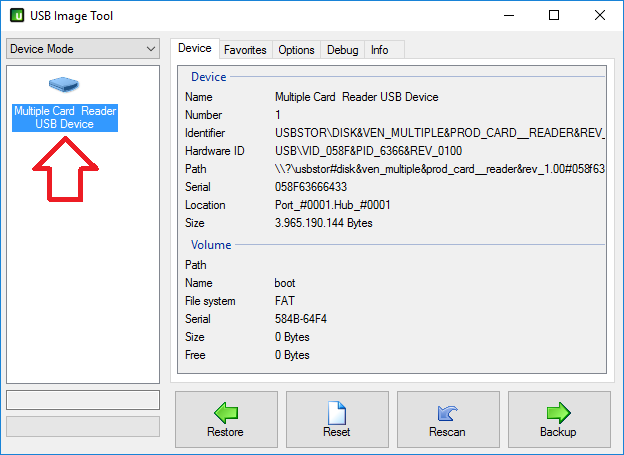
Task: Open the Device Mode dropdown
Action: (x=83, y=49)
